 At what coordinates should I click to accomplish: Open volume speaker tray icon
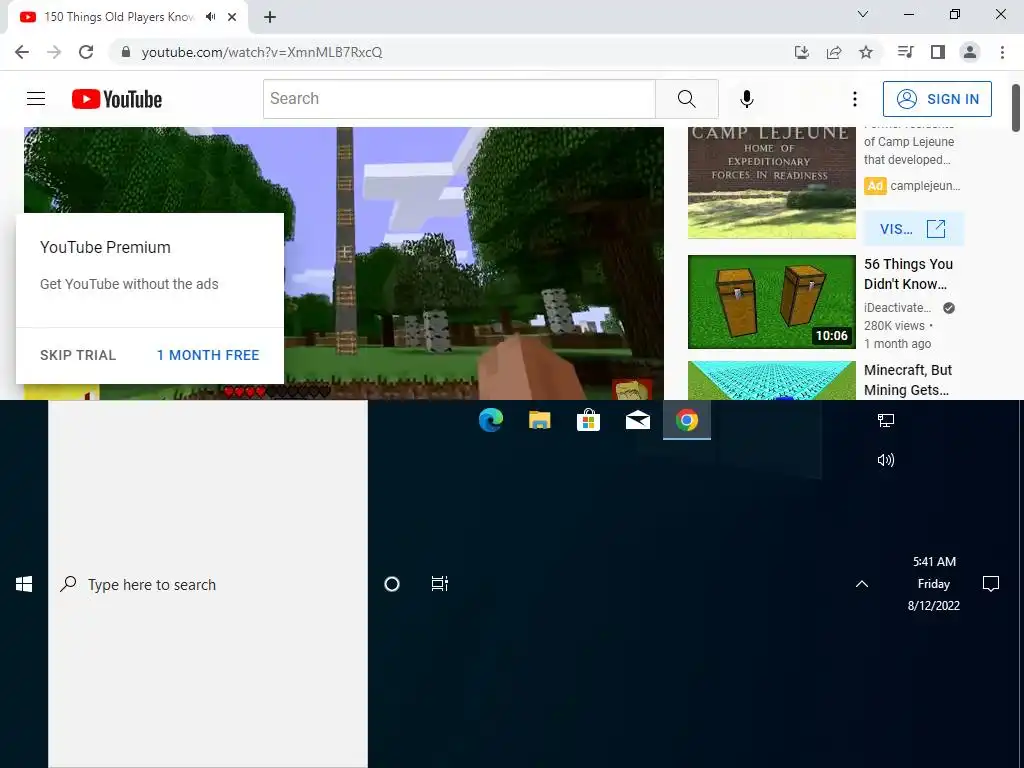(x=886, y=460)
